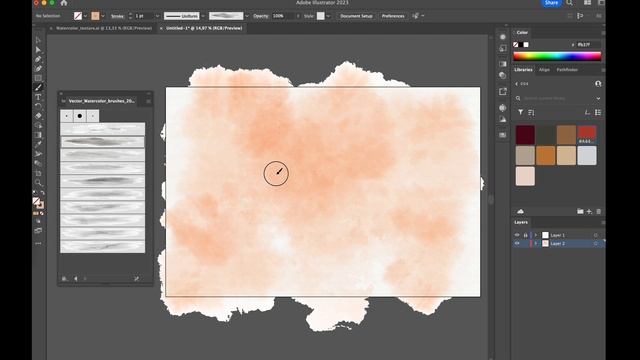The width and height of the screenshot is (640, 360).
Task: Create a new Libraries group folder
Action: [x=580, y=211]
